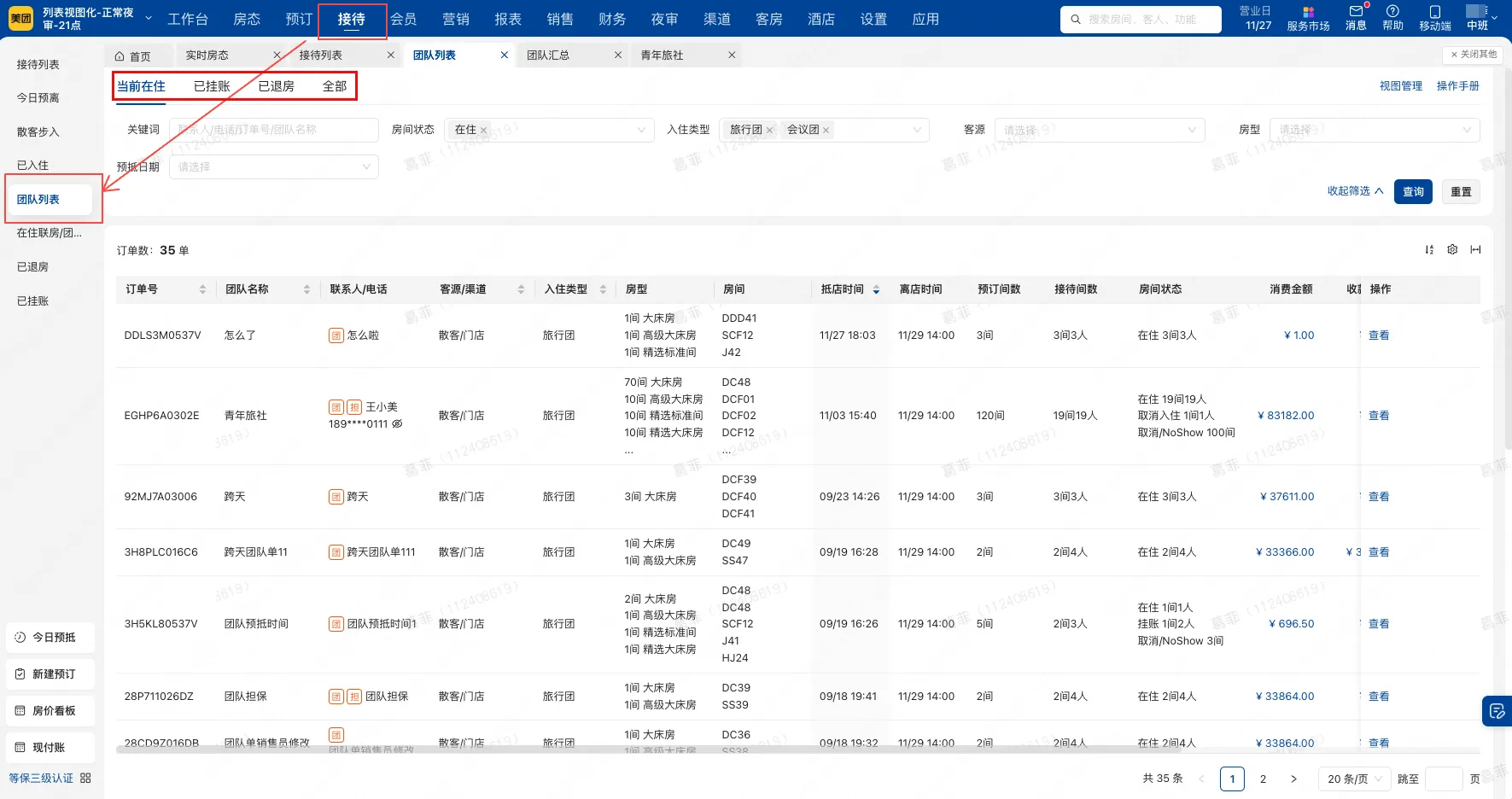Toggle sorting on the 订单号 column
The height and width of the screenshot is (799, 1512).
pyautogui.click(x=203, y=289)
